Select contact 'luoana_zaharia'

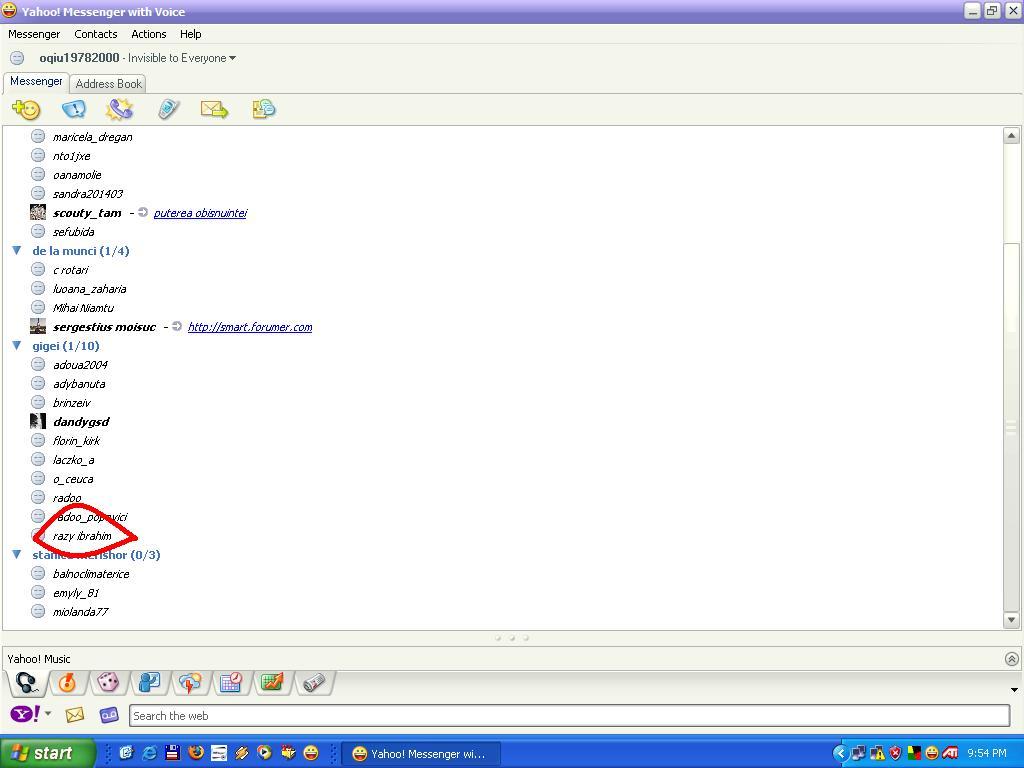(89, 289)
